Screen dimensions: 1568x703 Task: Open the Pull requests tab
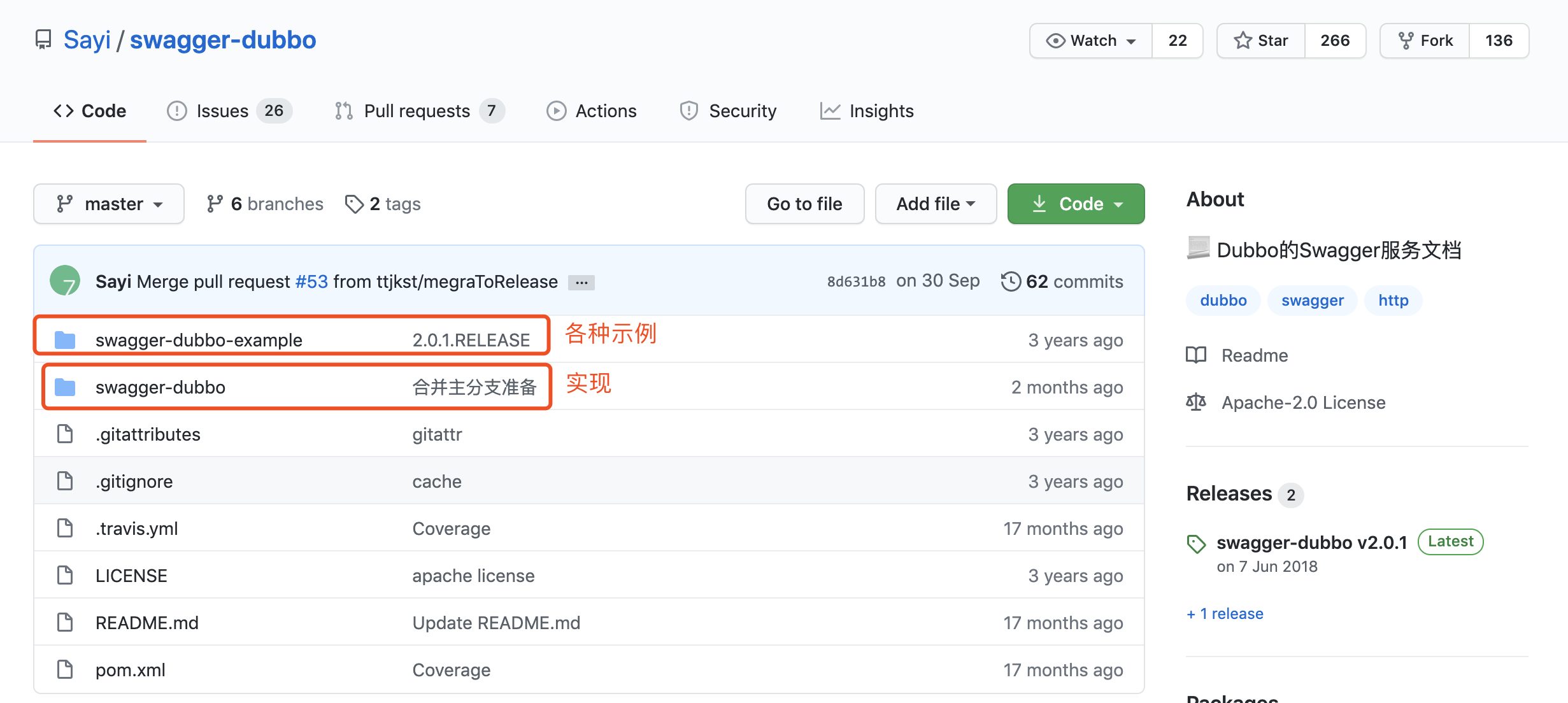tap(418, 111)
